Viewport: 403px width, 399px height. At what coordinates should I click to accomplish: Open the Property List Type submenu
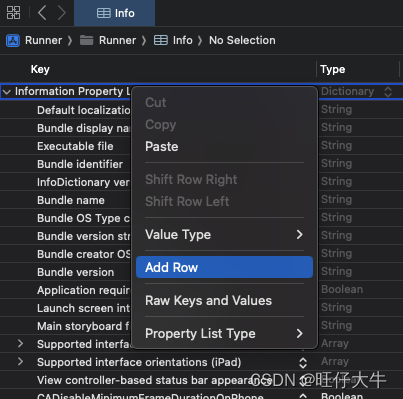pyautogui.click(x=224, y=334)
